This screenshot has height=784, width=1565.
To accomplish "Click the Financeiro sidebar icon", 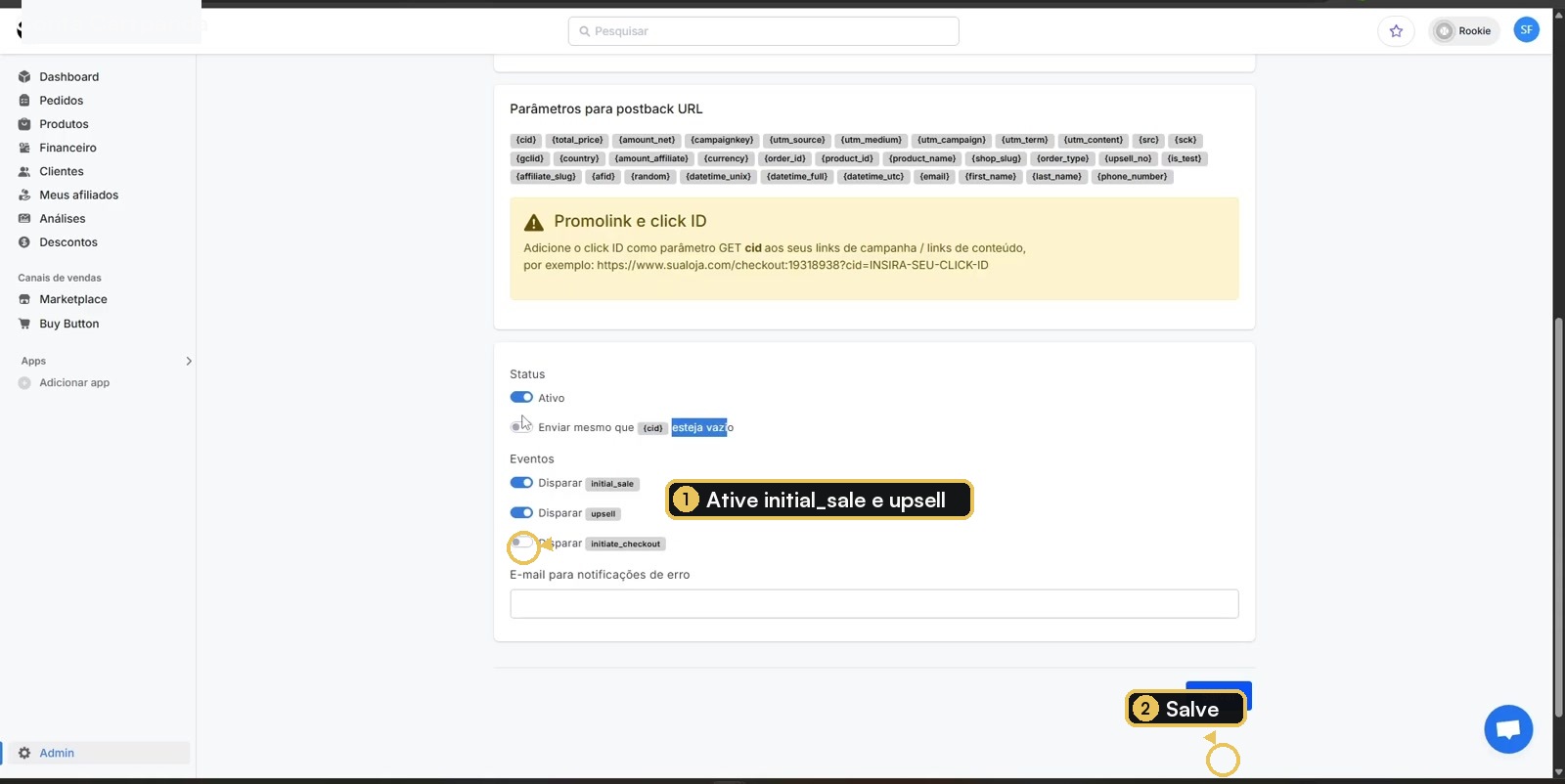I will [x=24, y=148].
